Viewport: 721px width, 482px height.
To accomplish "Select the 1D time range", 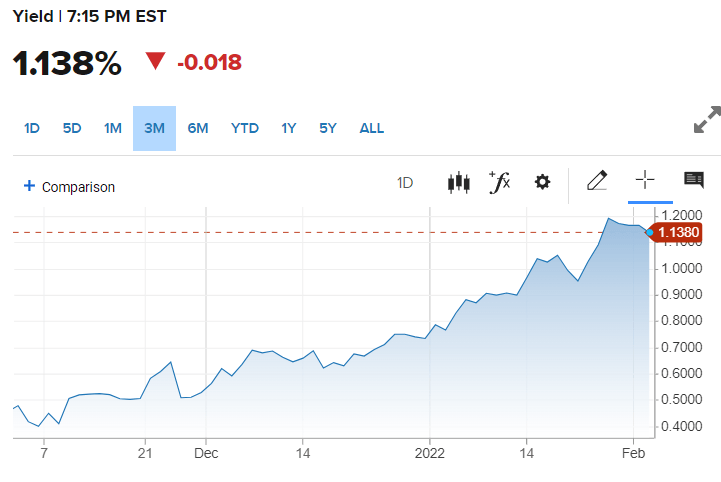I will click(32, 128).
